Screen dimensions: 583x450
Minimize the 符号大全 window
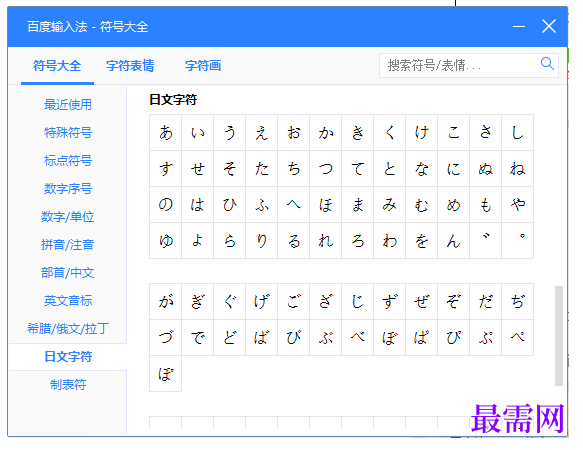pos(519,27)
